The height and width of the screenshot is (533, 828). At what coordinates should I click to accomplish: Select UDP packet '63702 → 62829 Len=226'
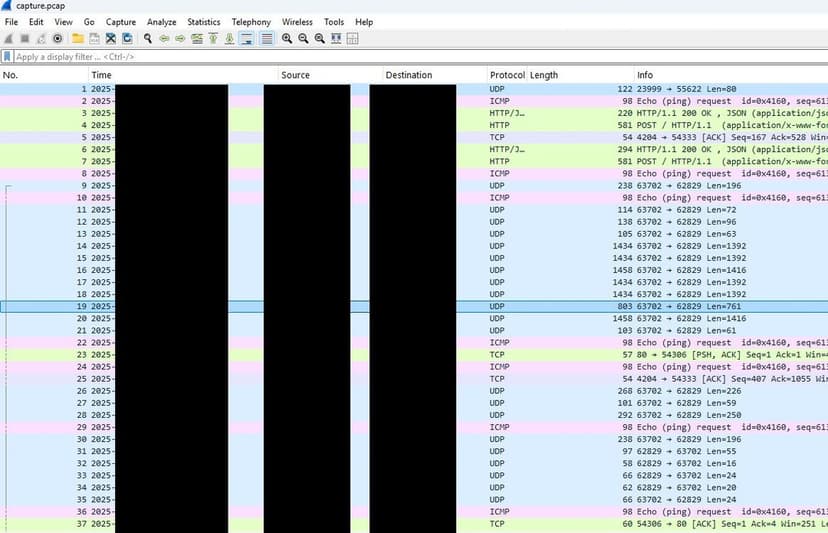[414, 391]
